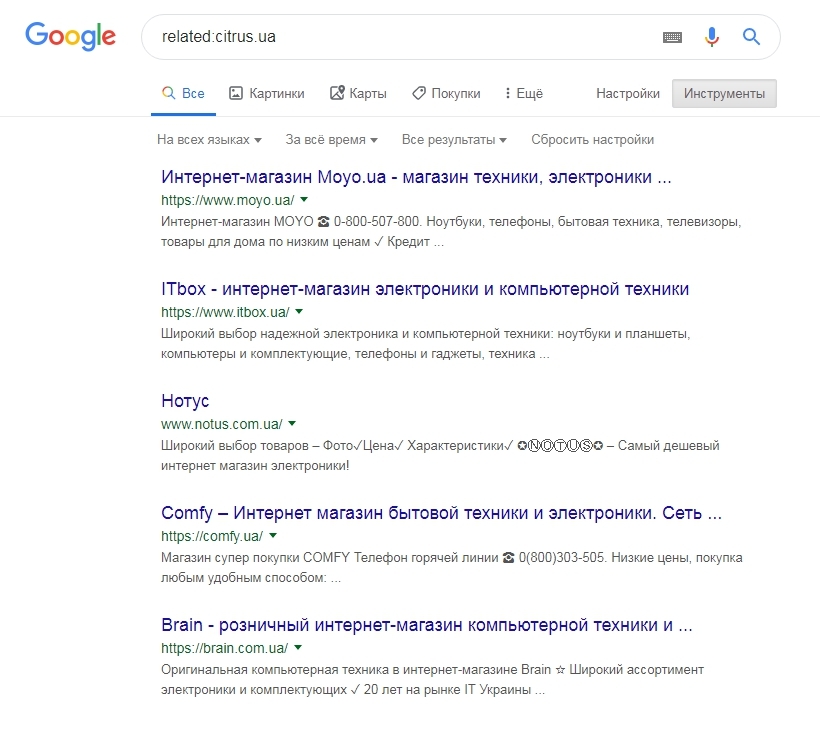This screenshot has width=820, height=730.
Task: Click the https://www.itbox.ua/ green URL
Action: tap(225, 312)
